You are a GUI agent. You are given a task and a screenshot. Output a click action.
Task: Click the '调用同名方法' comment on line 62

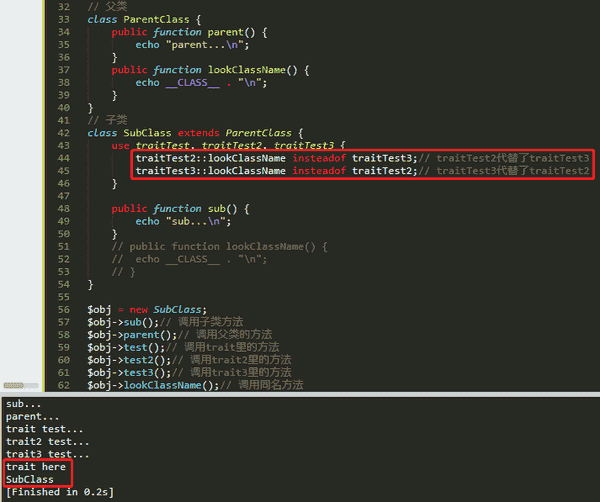tap(271, 385)
